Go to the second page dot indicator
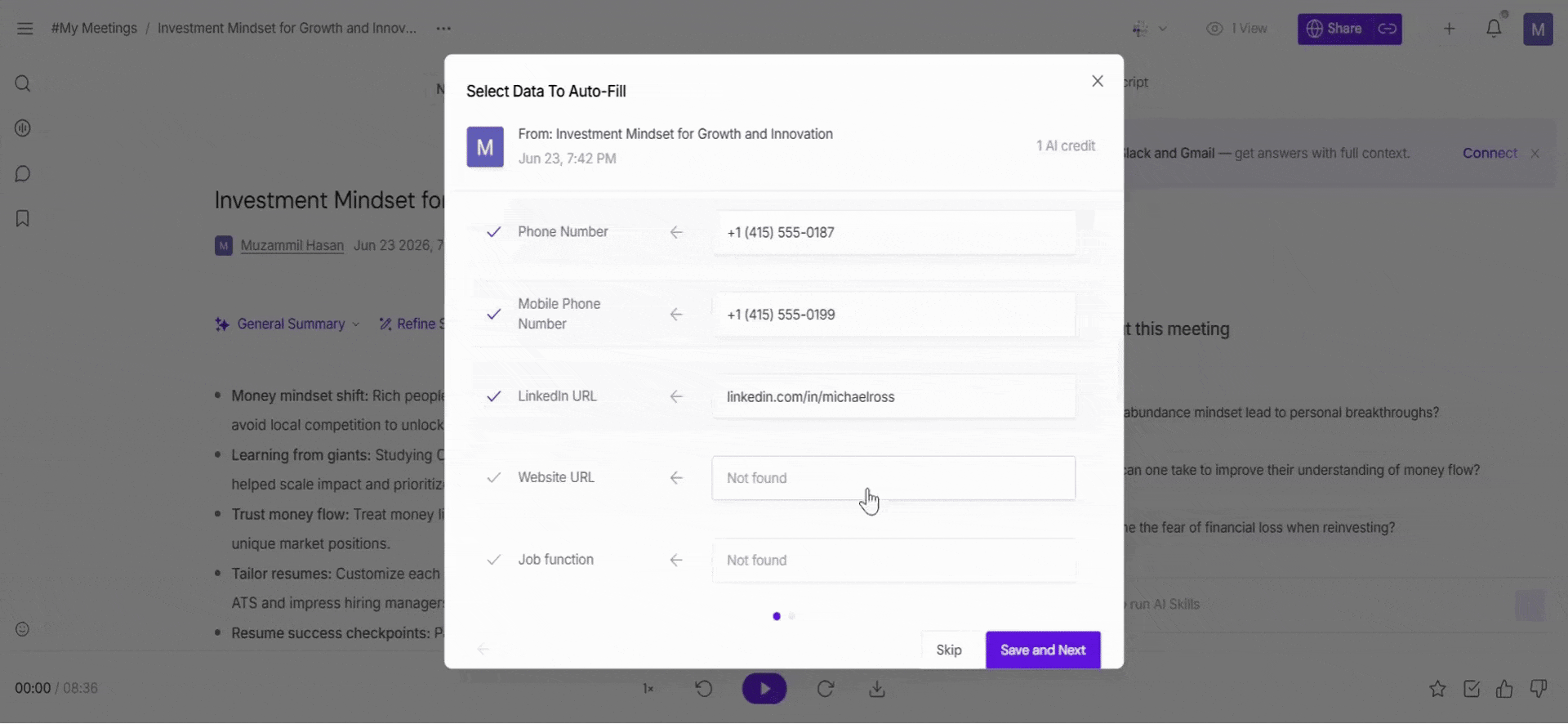Screen dimensions: 1568x724 (x=792, y=616)
